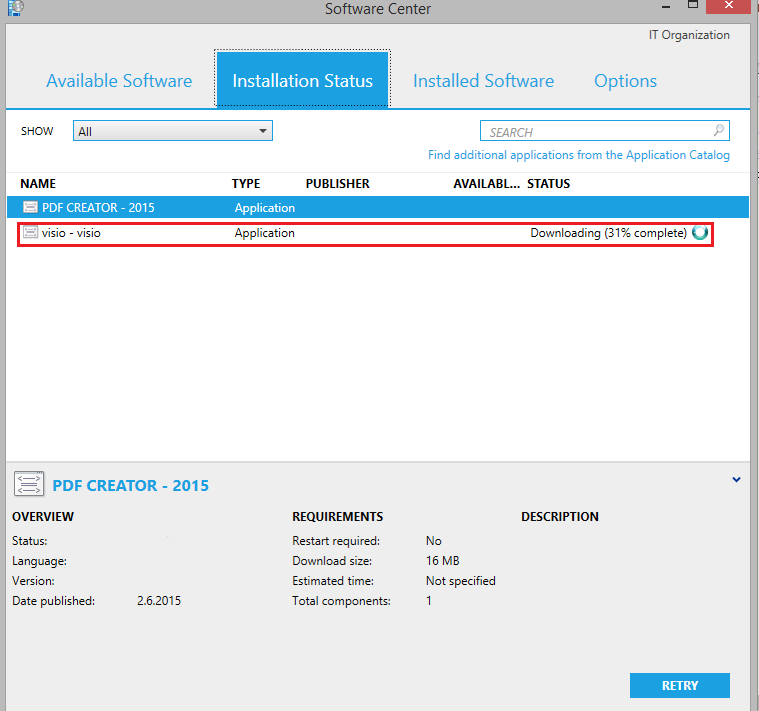Close the Software Center window
This screenshot has height=711, width=759.
pyautogui.click(x=729, y=6)
